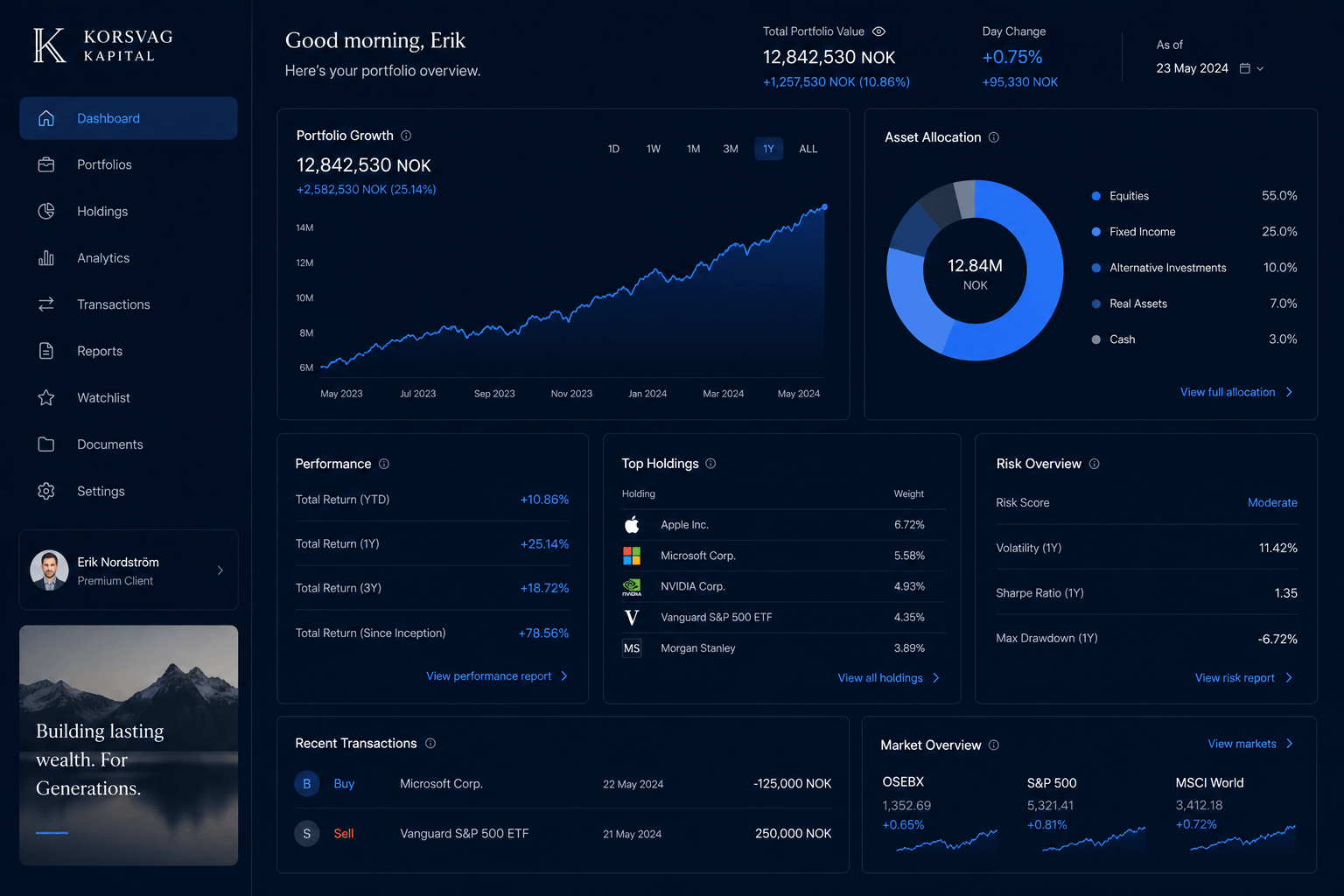Click the Microsoft Corp. logo icon
The height and width of the screenshot is (896, 1344).
click(632, 556)
